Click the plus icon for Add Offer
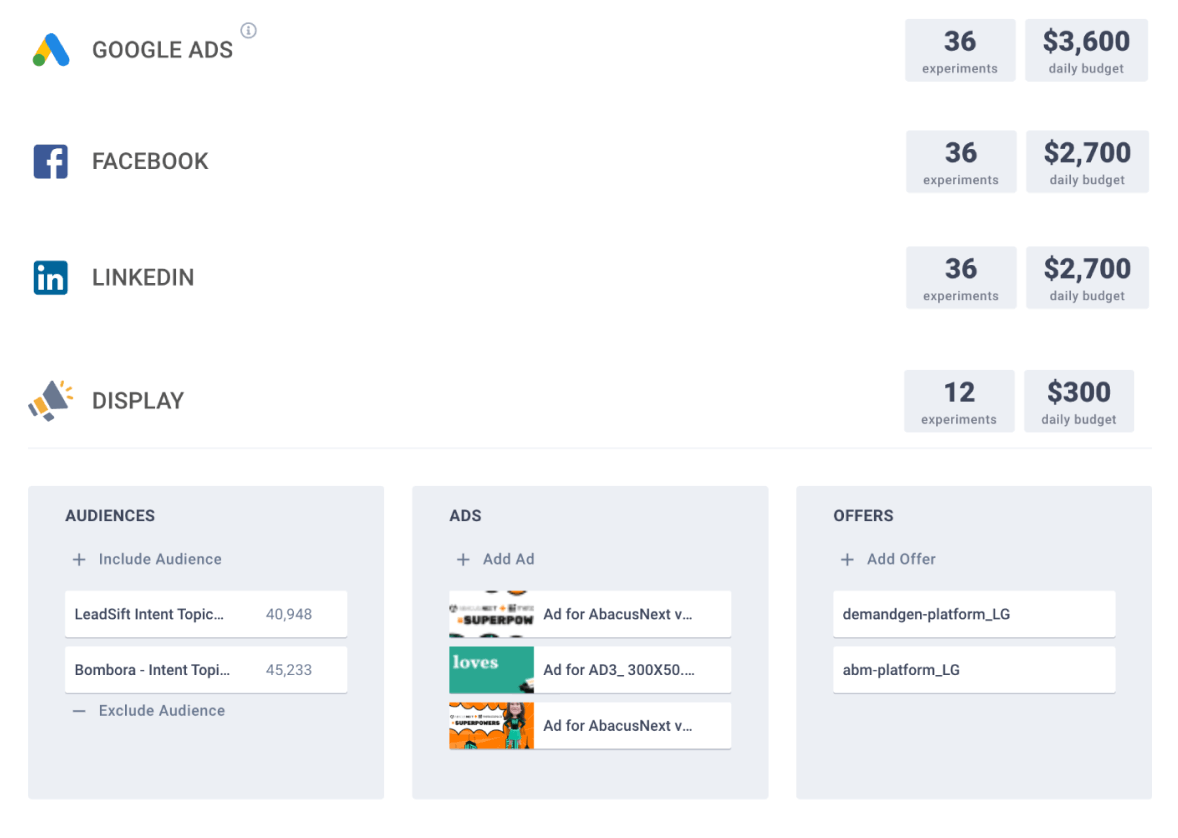1178x838 pixels. click(x=847, y=560)
